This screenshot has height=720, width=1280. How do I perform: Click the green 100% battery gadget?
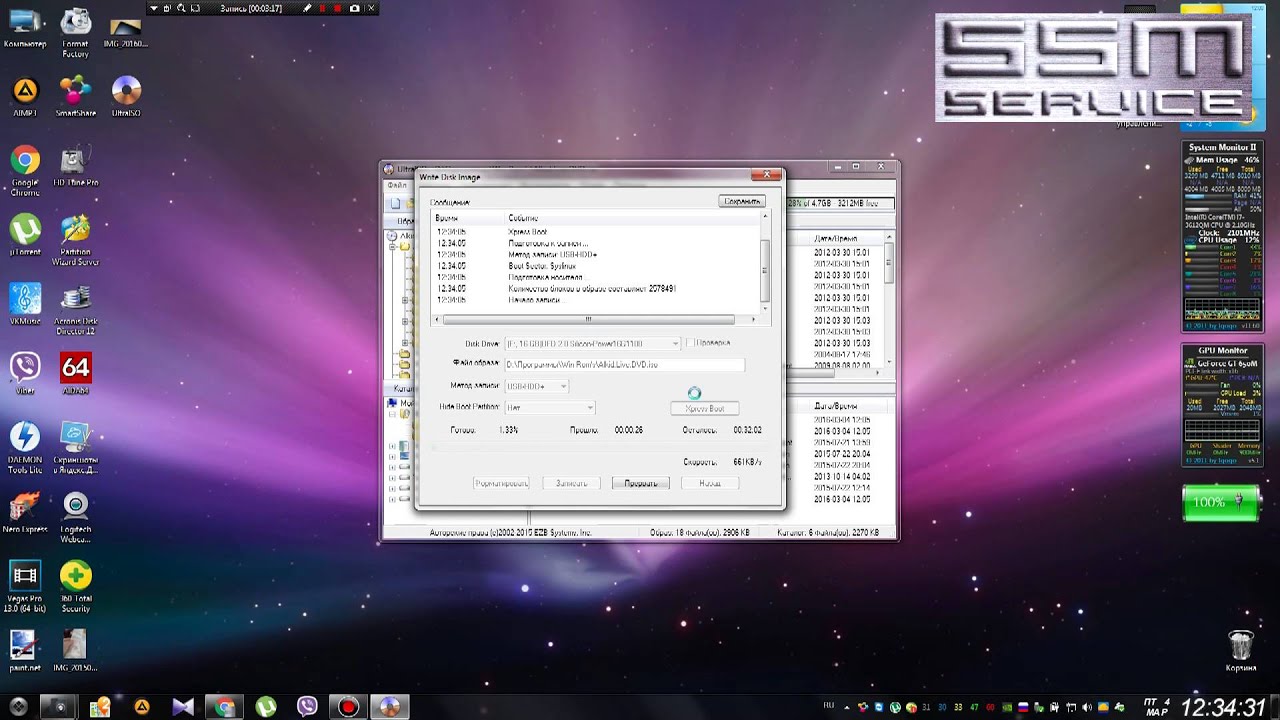1221,502
